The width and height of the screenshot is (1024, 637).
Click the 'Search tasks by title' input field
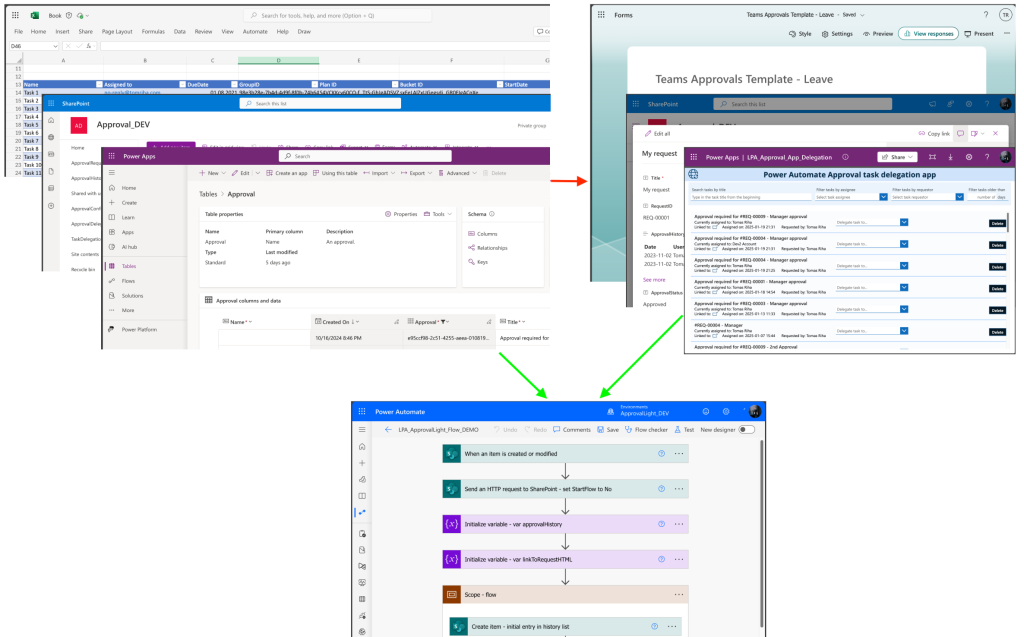click(751, 197)
